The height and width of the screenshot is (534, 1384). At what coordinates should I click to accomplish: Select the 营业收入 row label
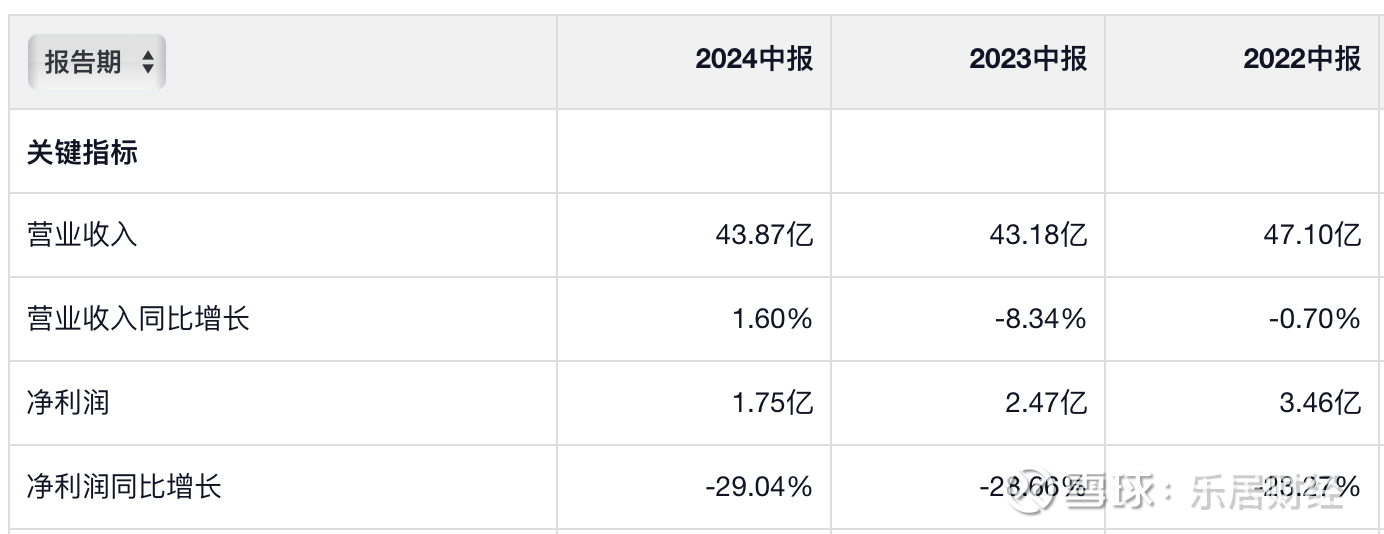pyautogui.click(x=83, y=235)
